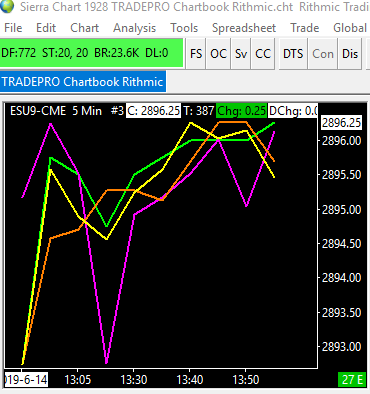Click the green Chg: 0.25 value
The height and width of the screenshot is (394, 370).
coord(242,111)
